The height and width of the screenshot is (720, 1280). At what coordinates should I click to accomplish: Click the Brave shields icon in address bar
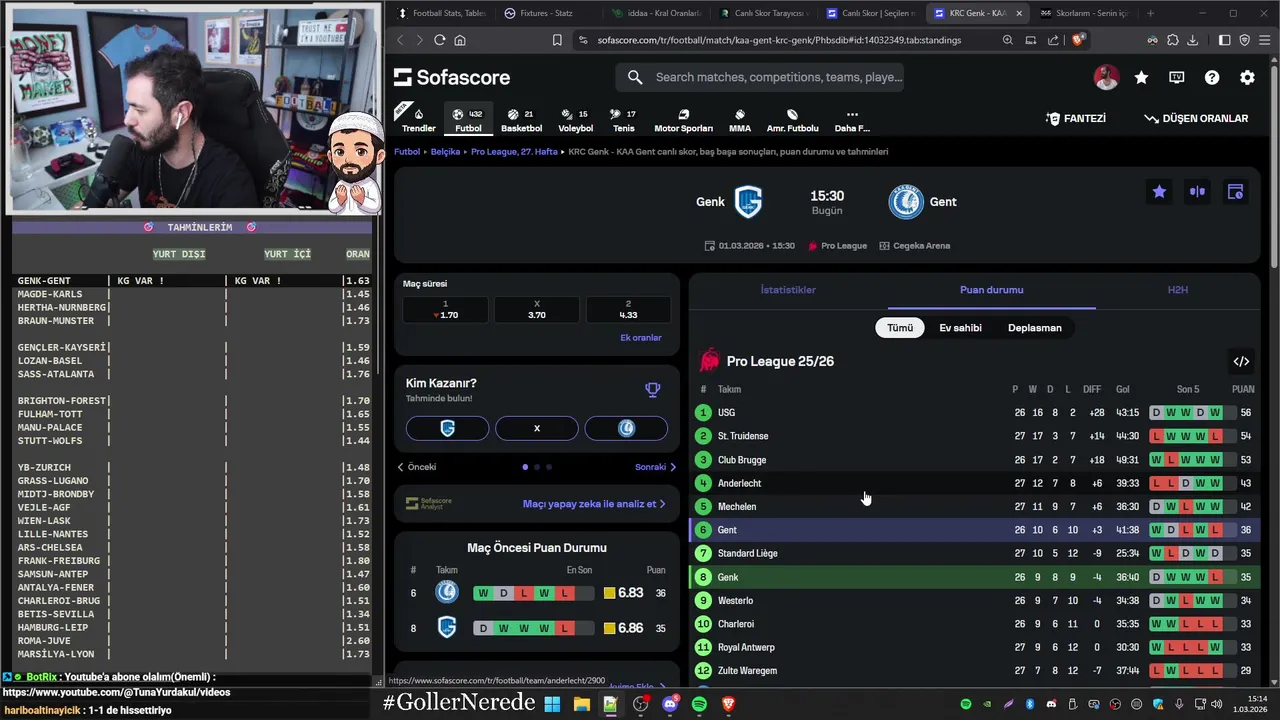(1078, 40)
